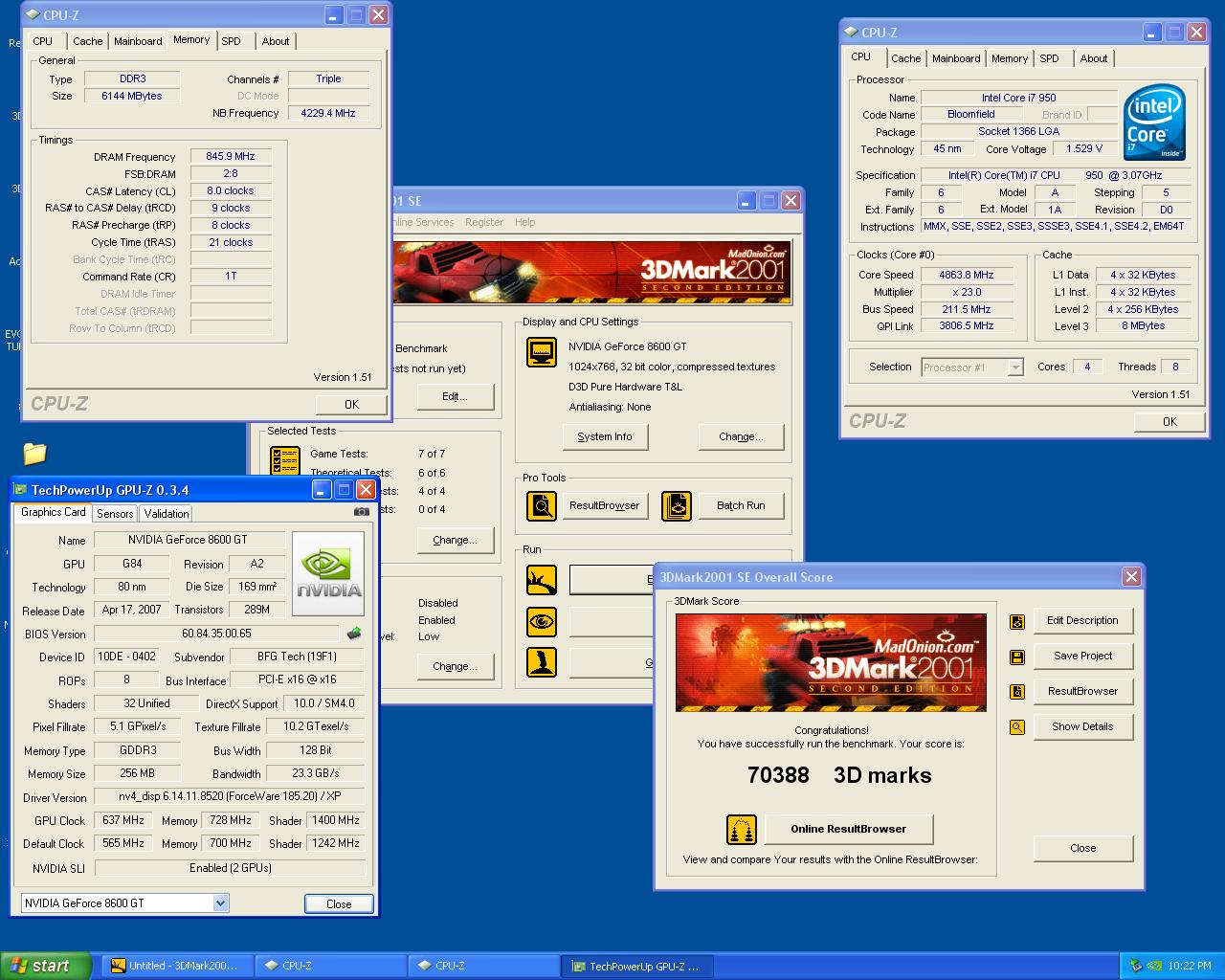Switch to Sensors tab in GPU-Z
The width and height of the screenshot is (1225, 980).
(115, 514)
